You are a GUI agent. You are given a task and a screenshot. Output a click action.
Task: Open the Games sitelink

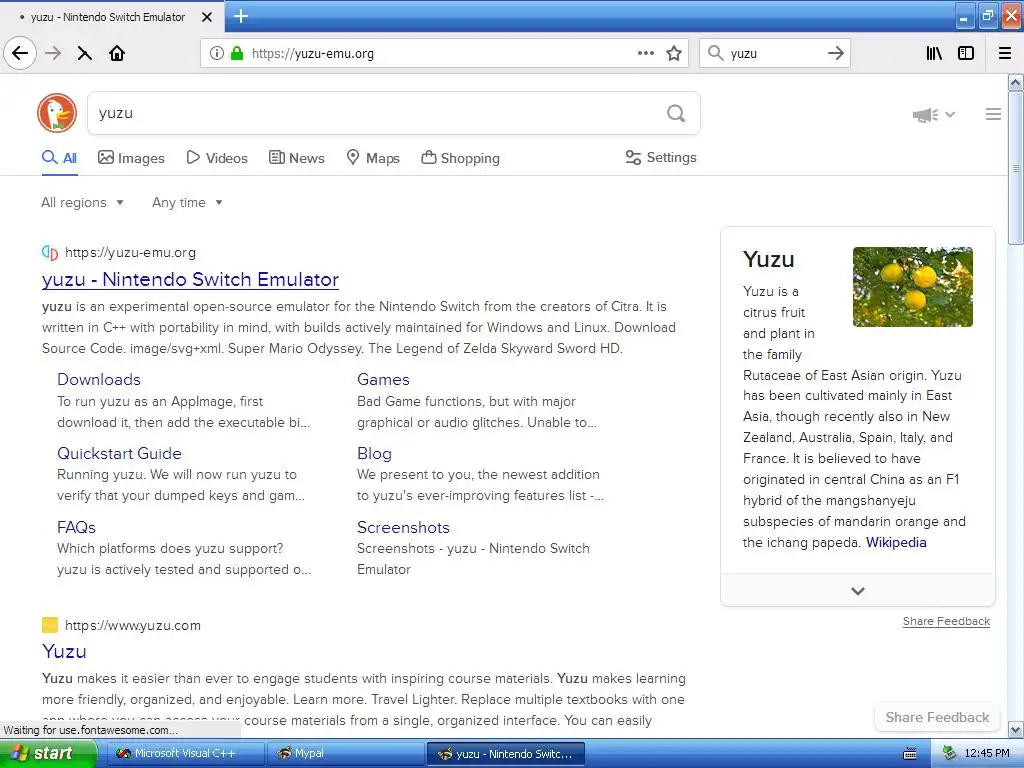click(383, 379)
